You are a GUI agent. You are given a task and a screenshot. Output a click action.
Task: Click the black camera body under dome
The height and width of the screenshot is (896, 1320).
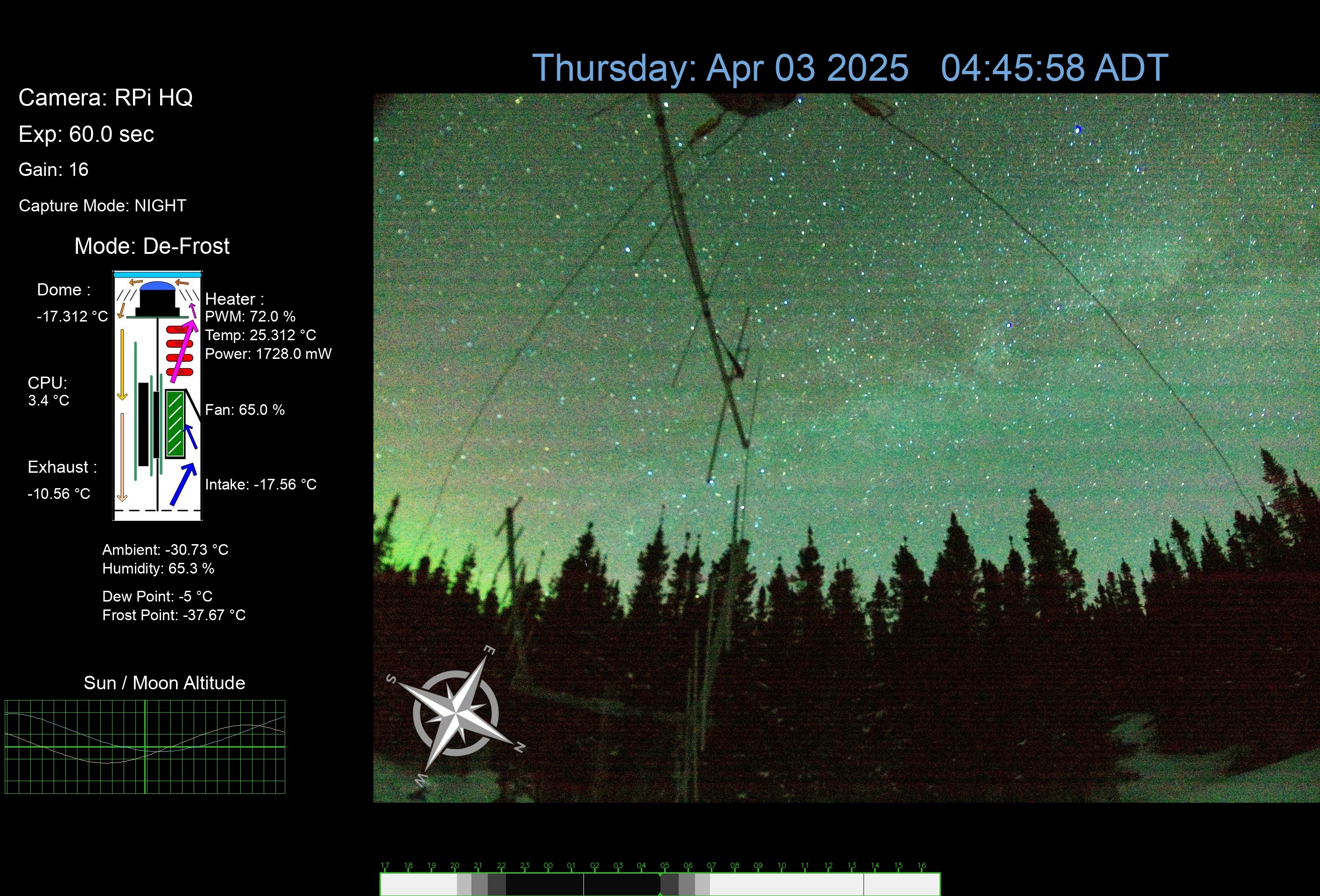tap(157, 303)
